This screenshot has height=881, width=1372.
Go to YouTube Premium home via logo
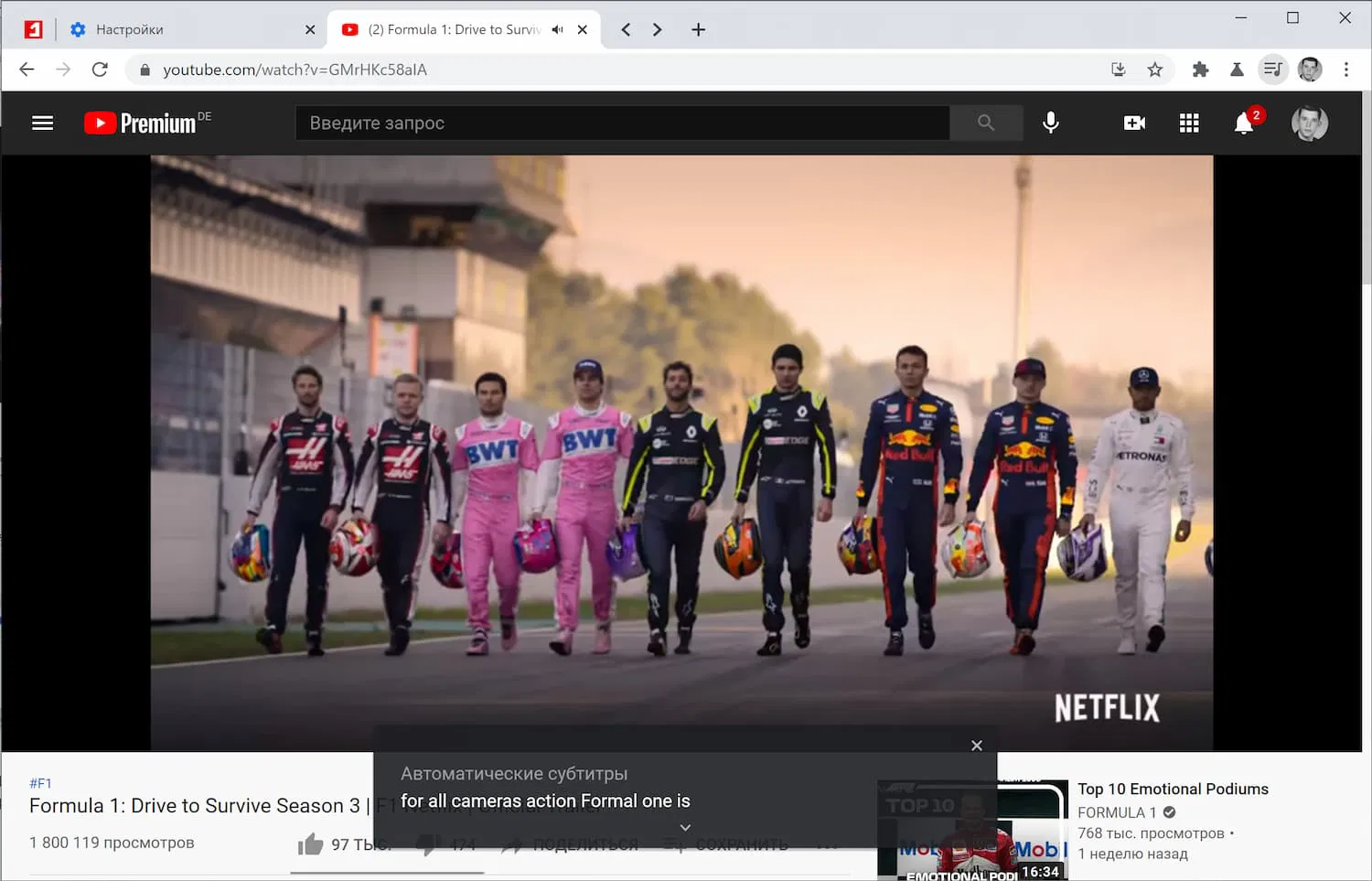point(147,123)
